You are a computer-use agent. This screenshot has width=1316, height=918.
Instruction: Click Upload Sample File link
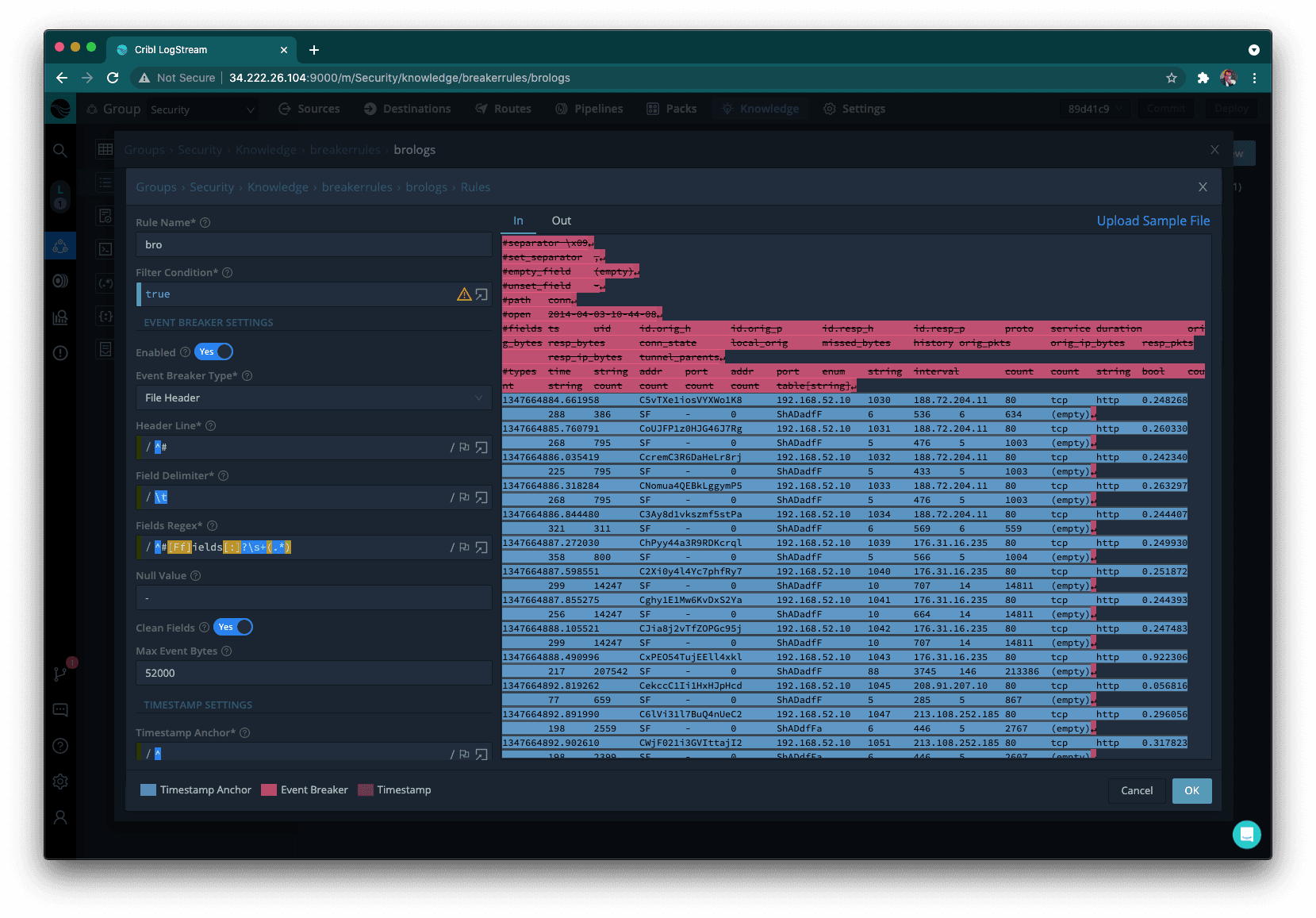point(1153,221)
